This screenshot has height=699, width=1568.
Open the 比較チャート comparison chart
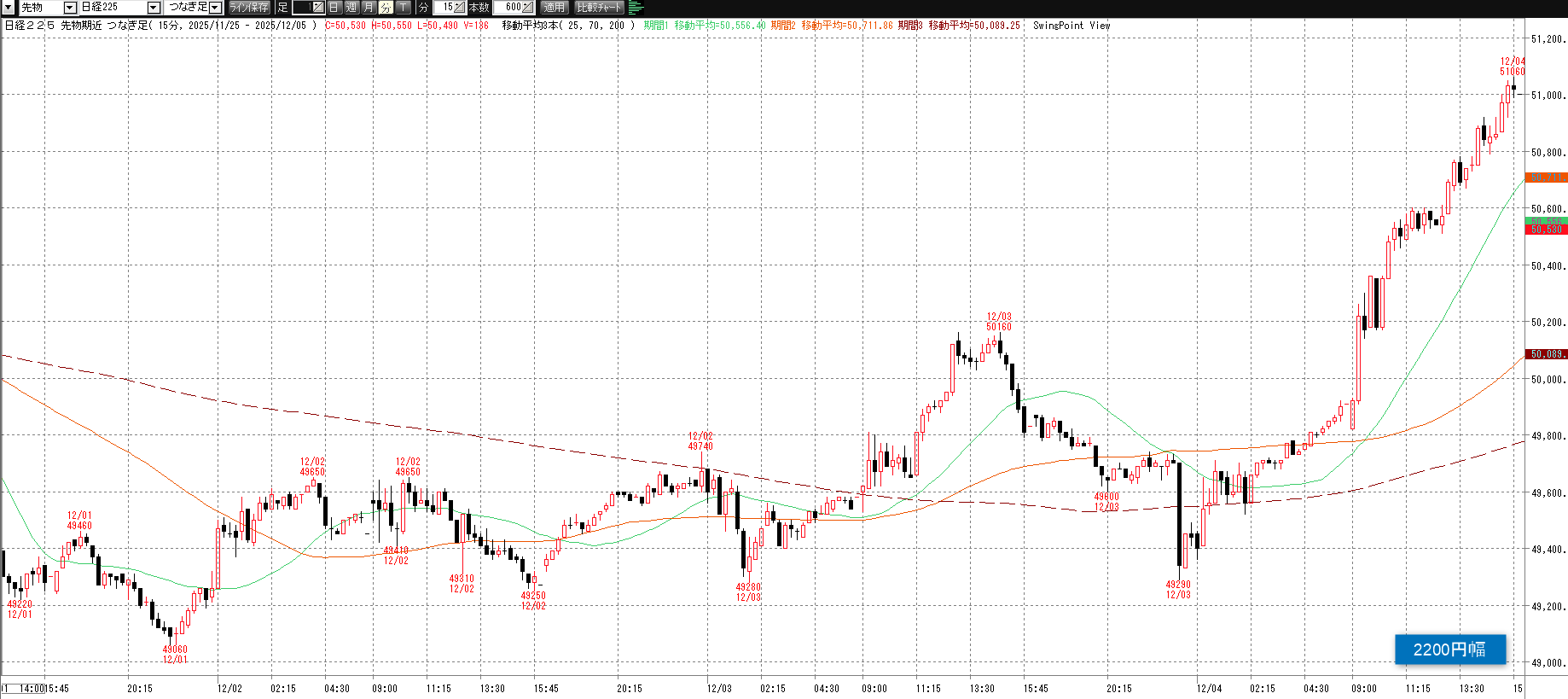click(599, 8)
